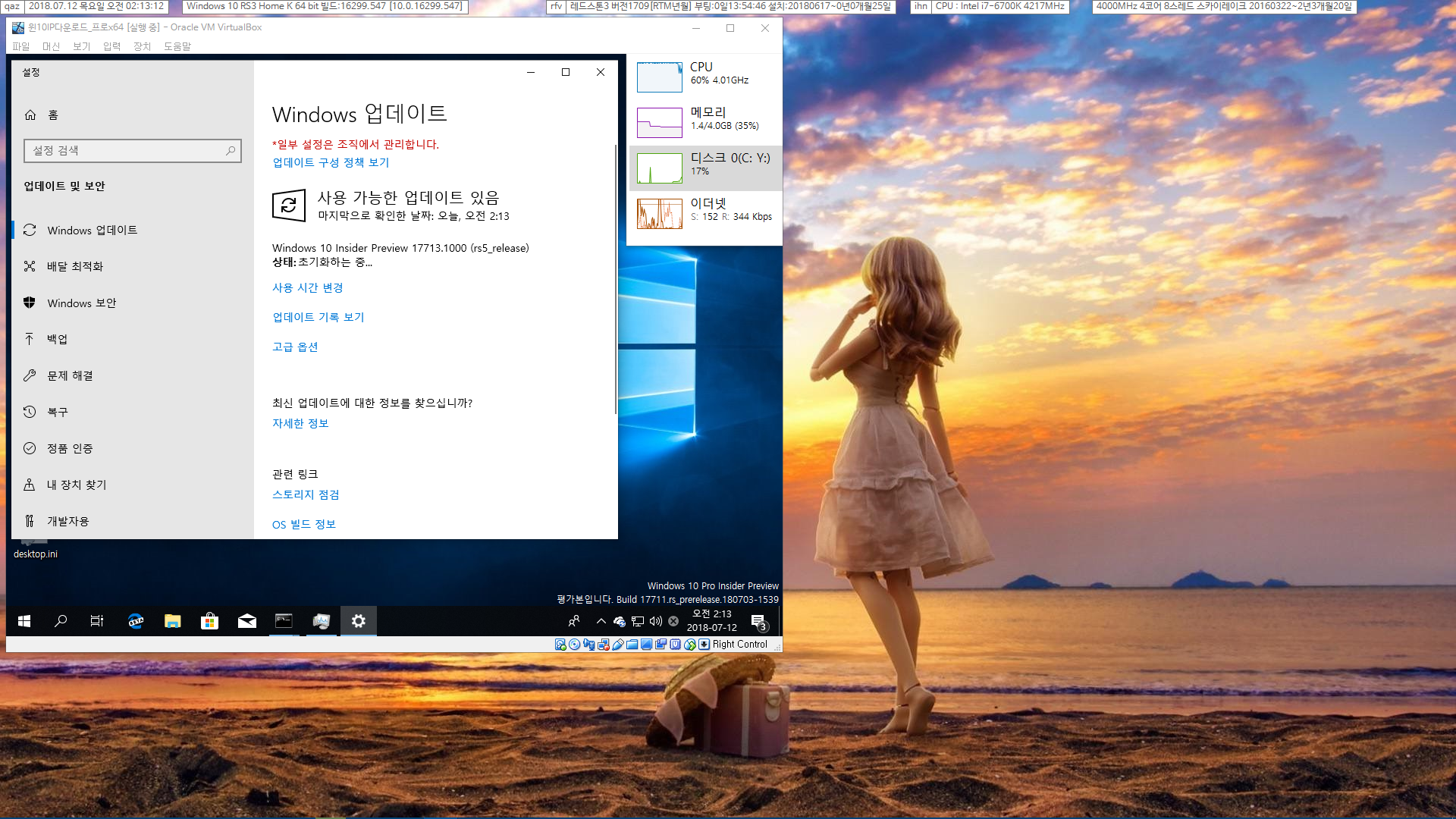Open the 홈 (Home) icon in Settings sidebar

tap(30, 115)
